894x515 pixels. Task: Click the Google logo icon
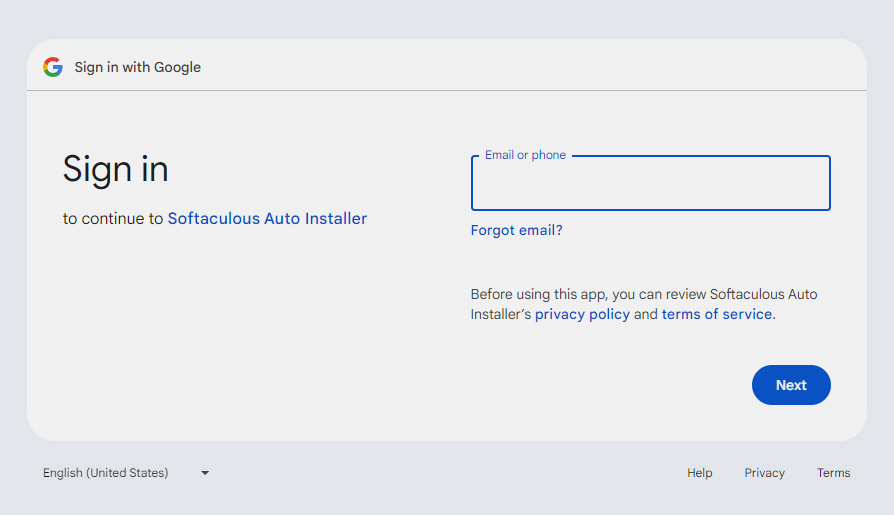tap(53, 67)
